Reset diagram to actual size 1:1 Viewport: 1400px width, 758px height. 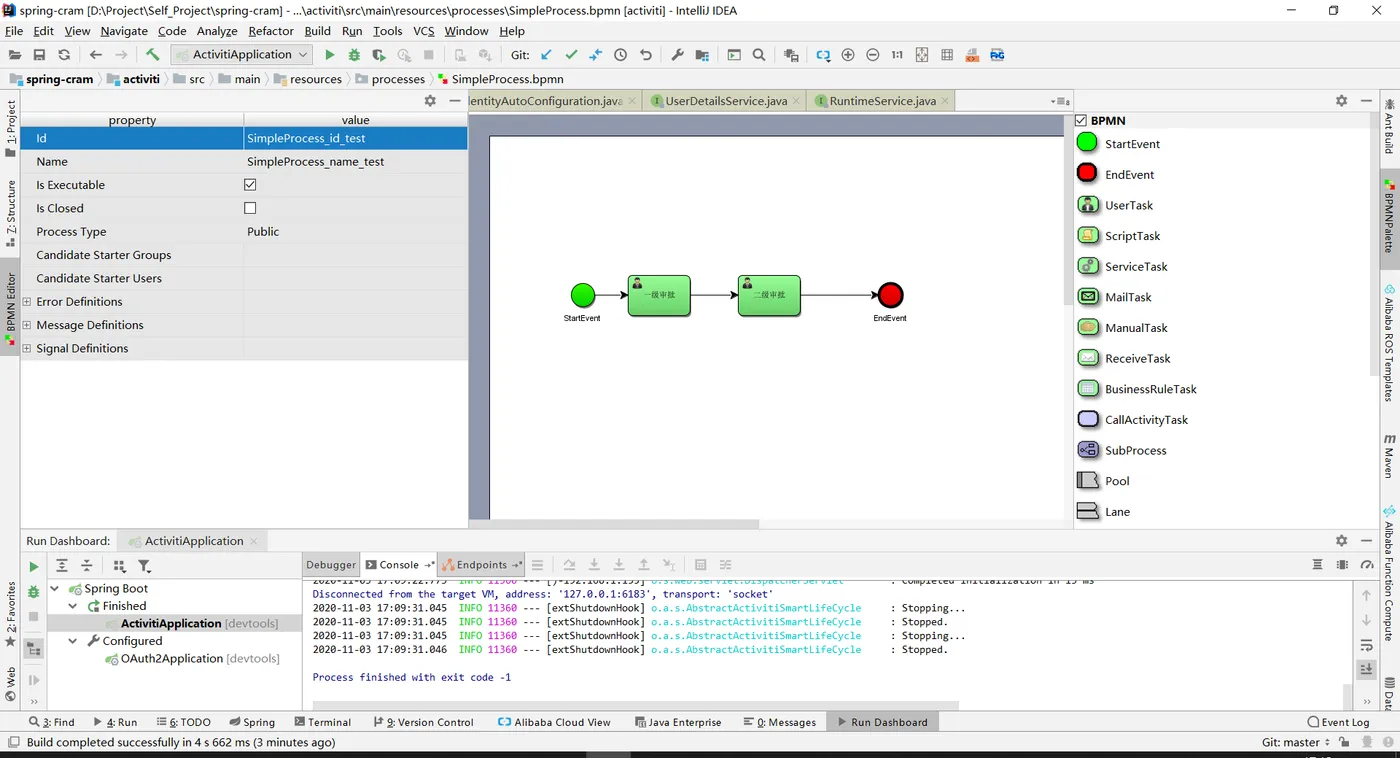coord(897,55)
